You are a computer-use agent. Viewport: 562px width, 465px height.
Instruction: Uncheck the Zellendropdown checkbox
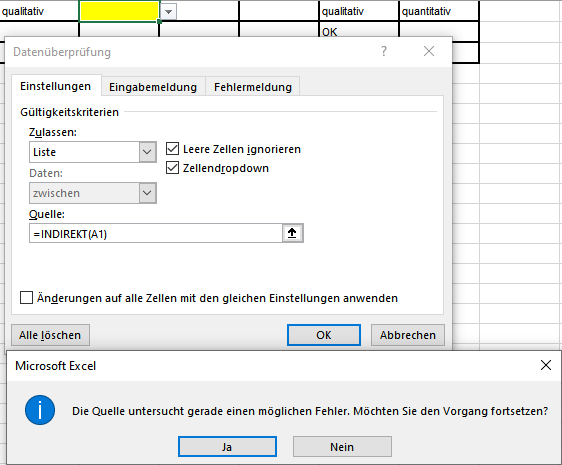pos(172,167)
